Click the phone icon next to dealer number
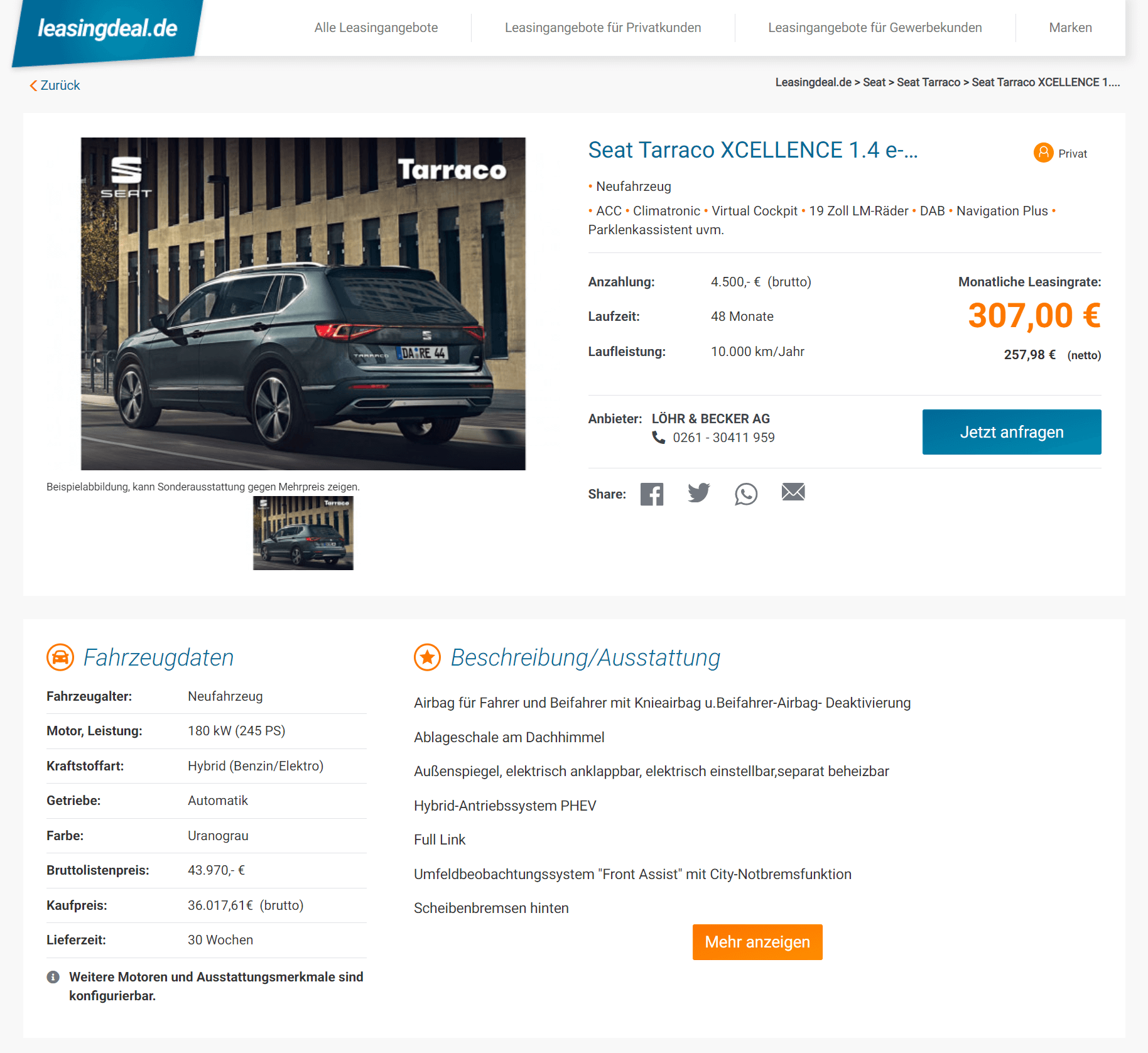This screenshot has height=1053, width=1148. [x=659, y=438]
